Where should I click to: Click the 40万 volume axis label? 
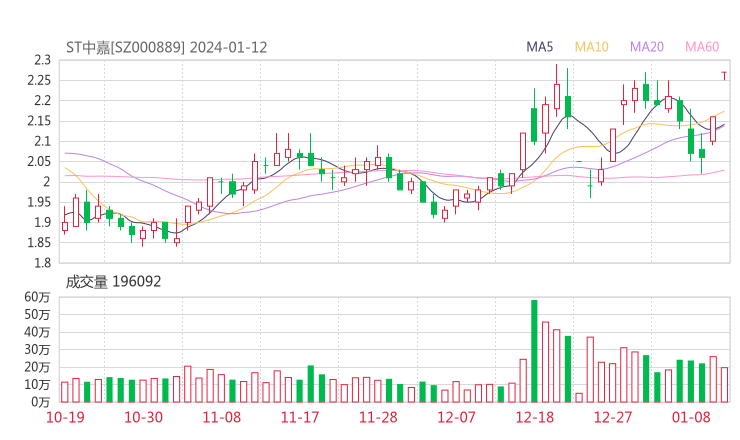pyautogui.click(x=37, y=332)
